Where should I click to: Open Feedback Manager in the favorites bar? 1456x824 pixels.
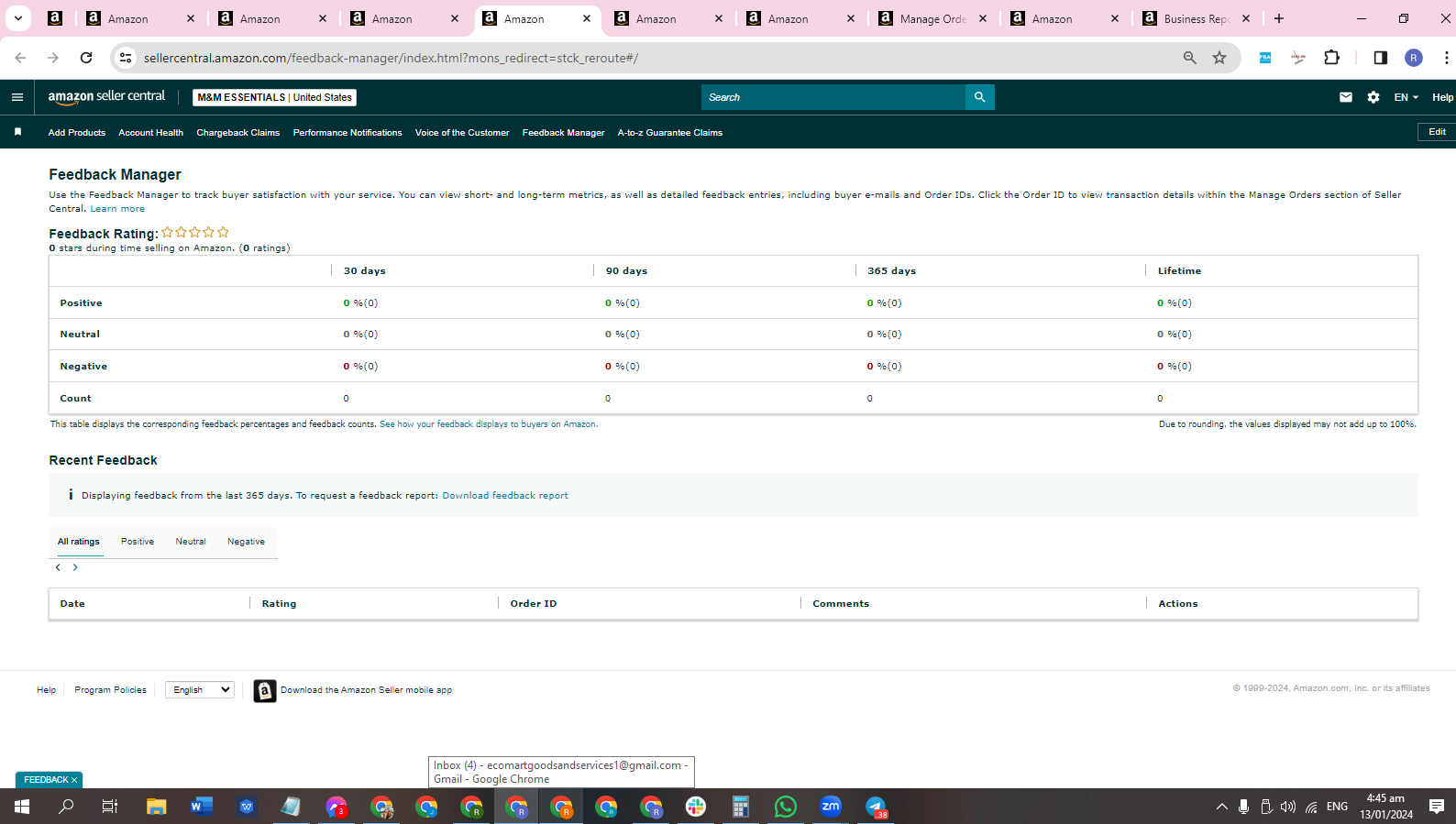[564, 133]
